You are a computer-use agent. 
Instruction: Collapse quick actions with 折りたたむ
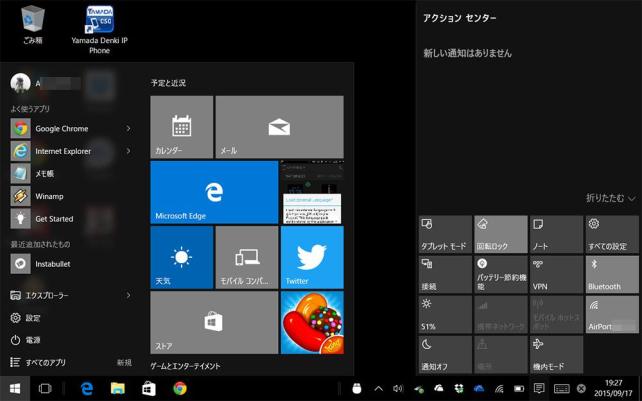[x=610, y=198]
